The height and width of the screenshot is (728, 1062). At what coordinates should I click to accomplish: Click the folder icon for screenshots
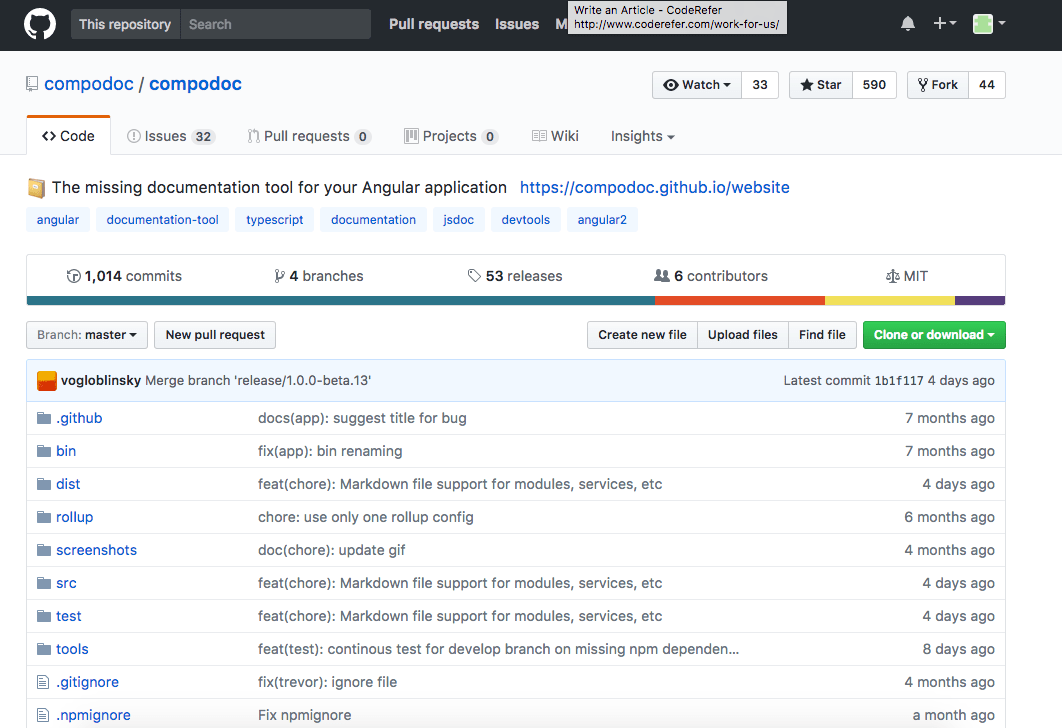[44, 550]
